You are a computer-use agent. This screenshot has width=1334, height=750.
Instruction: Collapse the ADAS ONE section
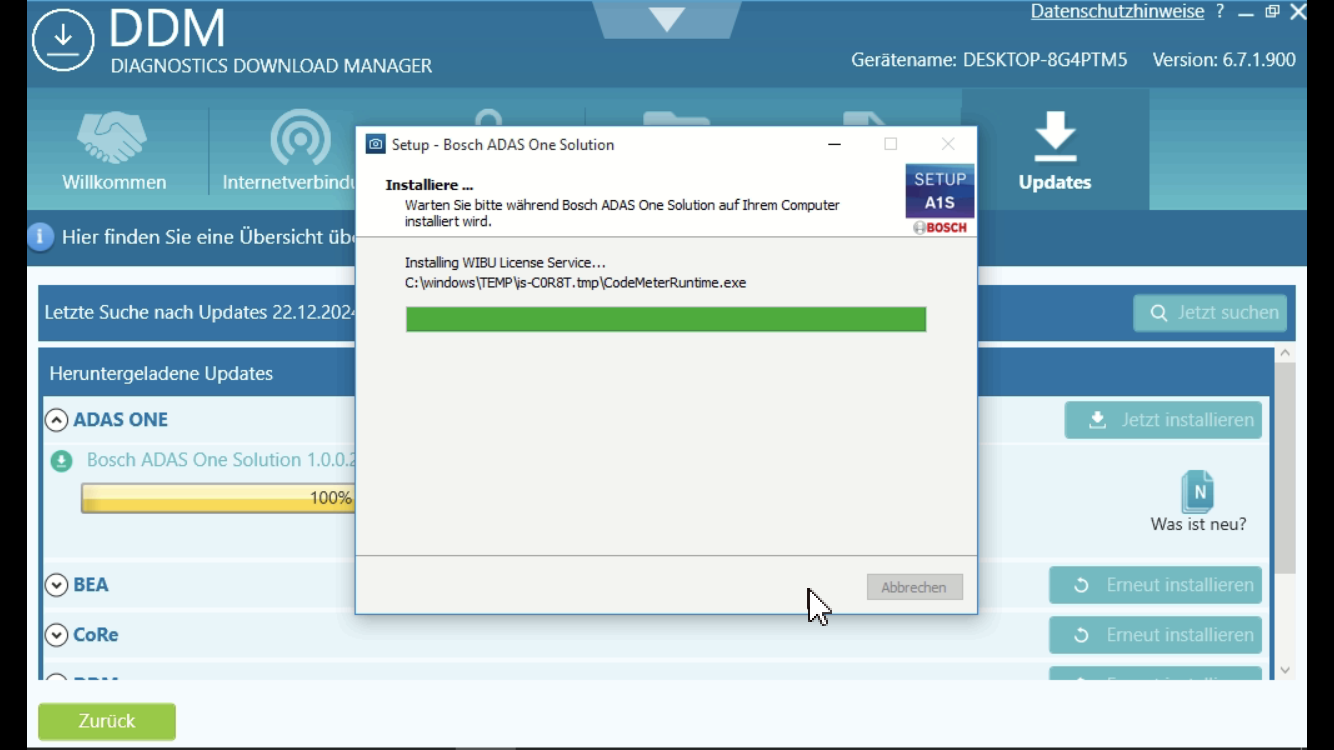click(57, 420)
